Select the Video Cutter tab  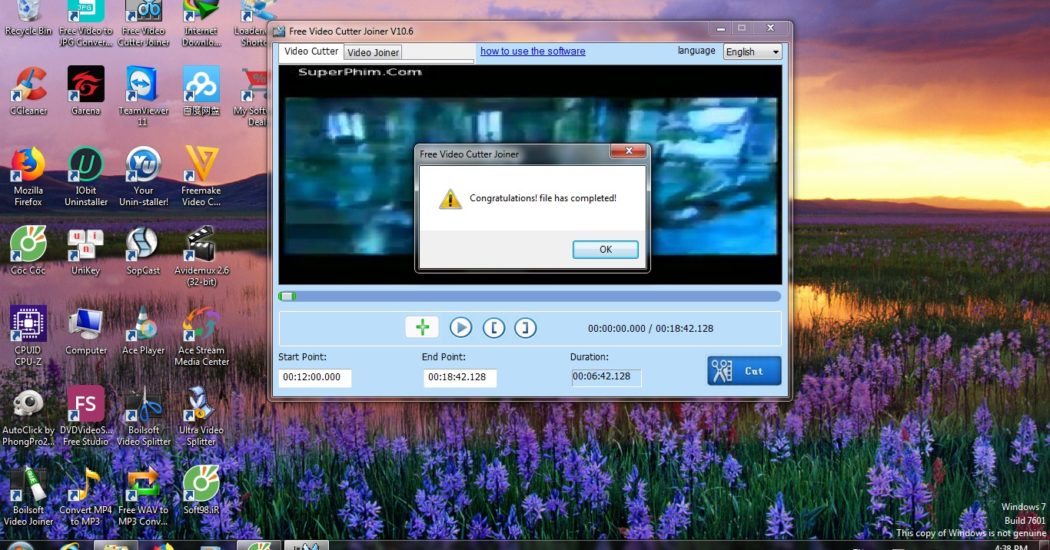coord(311,52)
